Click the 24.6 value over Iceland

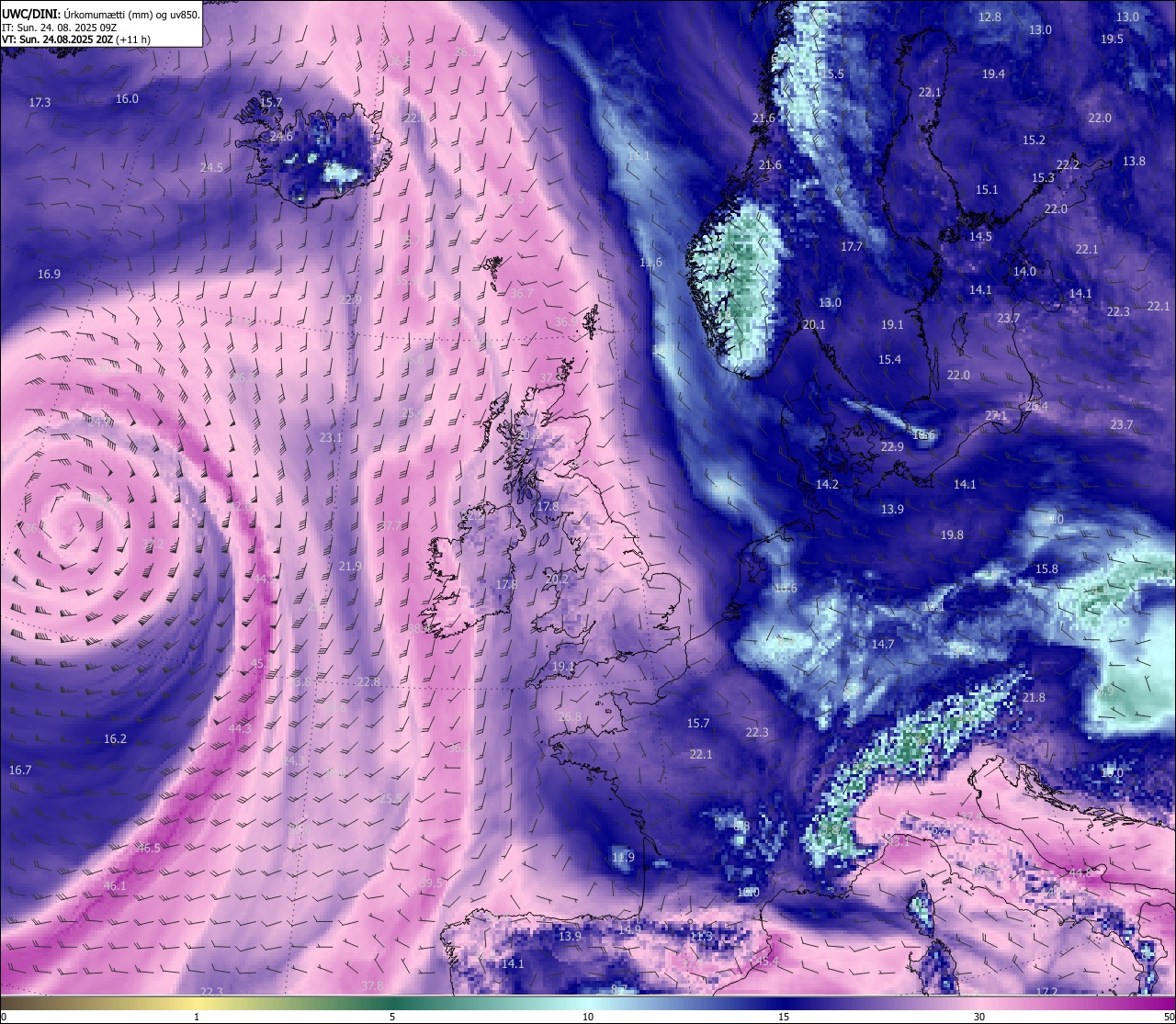point(281,137)
